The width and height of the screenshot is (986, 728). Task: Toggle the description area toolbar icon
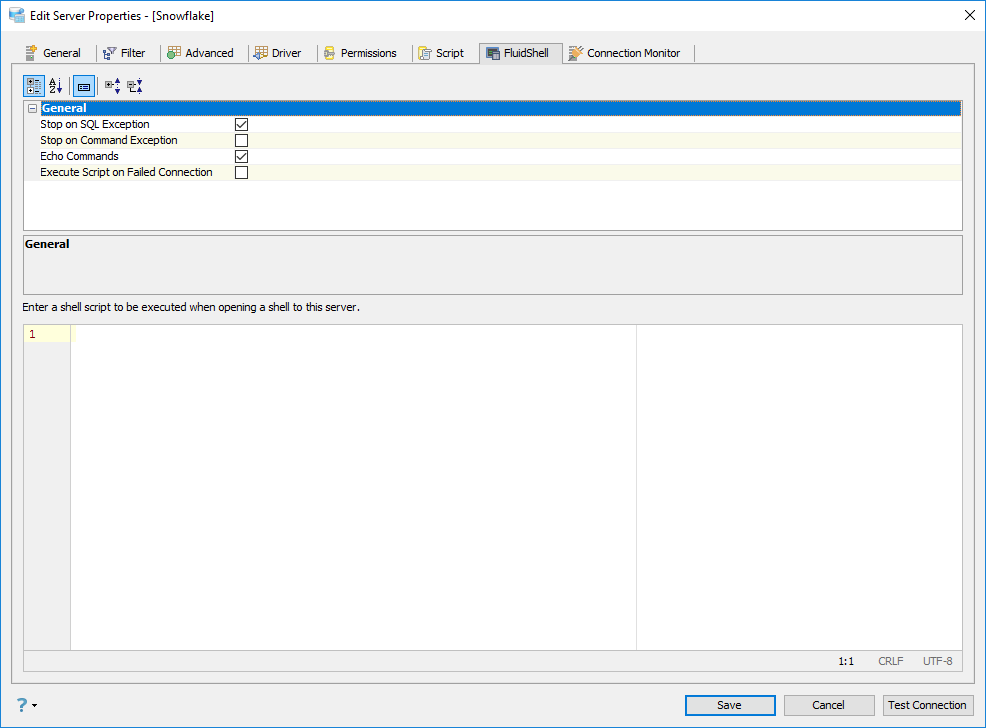[84, 85]
